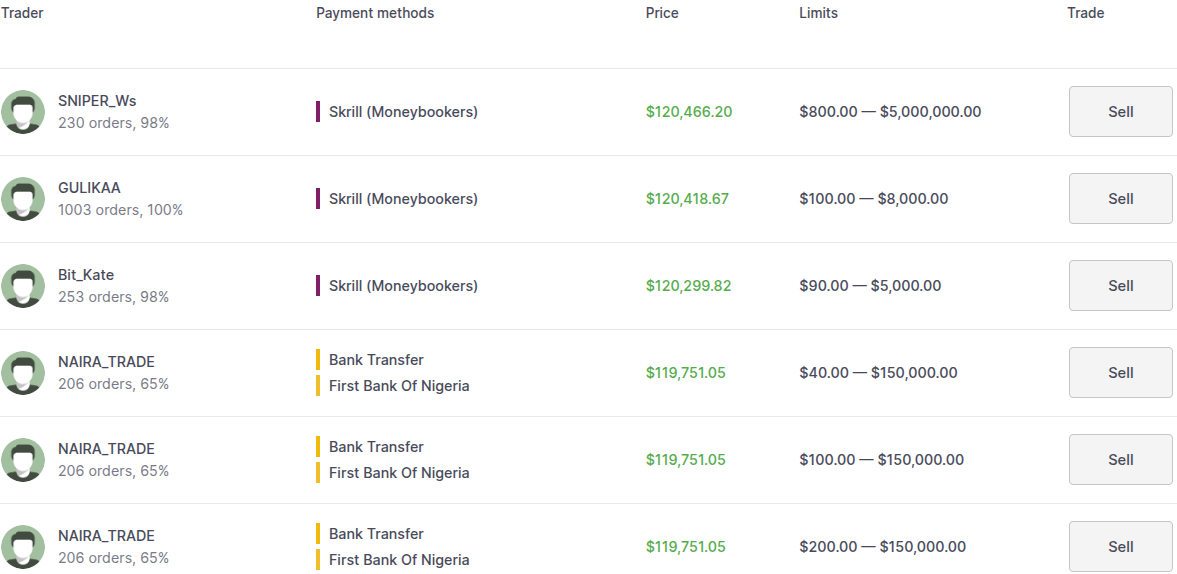The image size is (1177, 574).
Task: Click SNIPER_Ws trader avatar icon
Action: click(x=23, y=112)
